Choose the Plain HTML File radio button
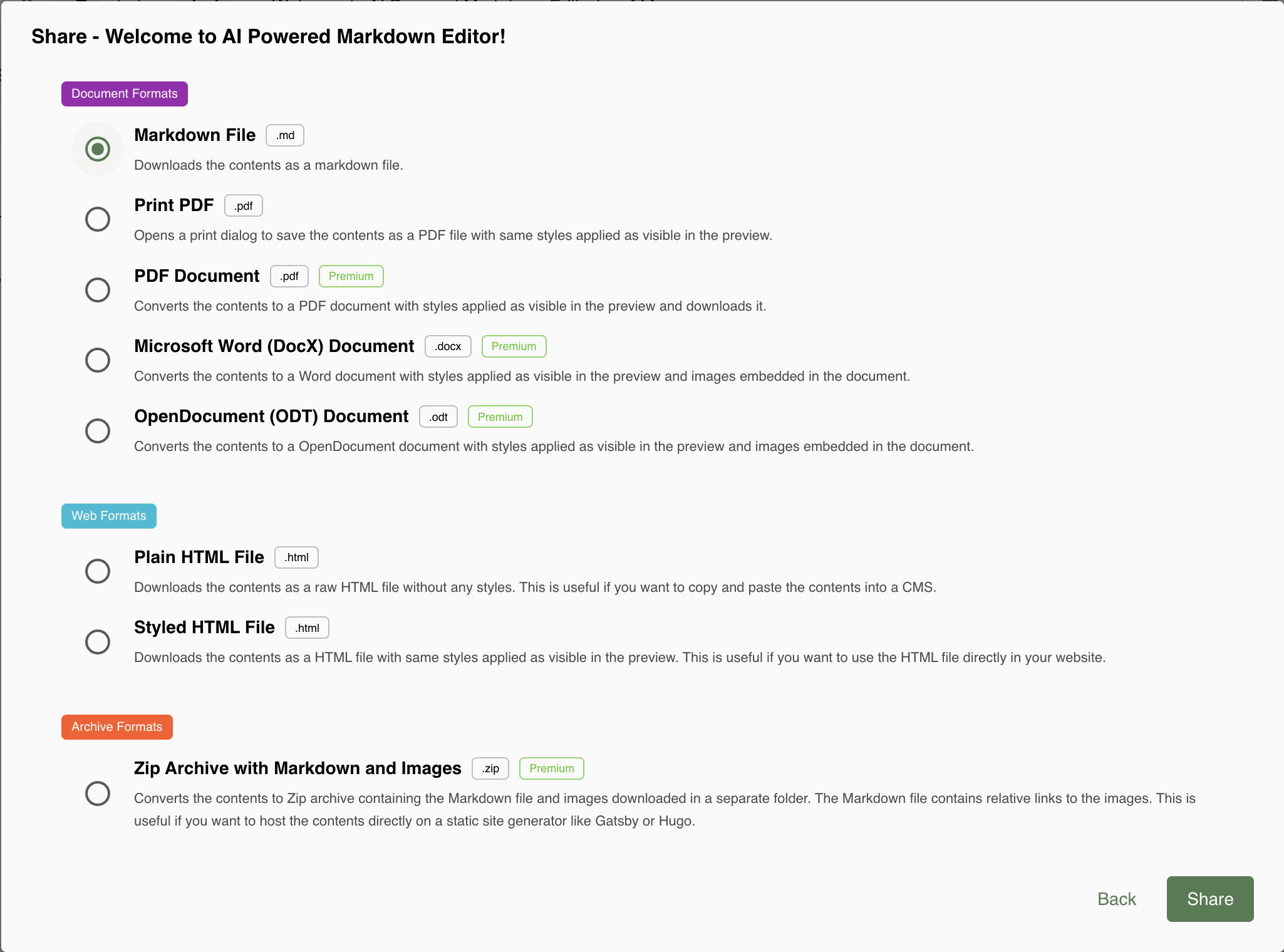Viewport: 1284px width, 952px height. click(x=98, y=571)
